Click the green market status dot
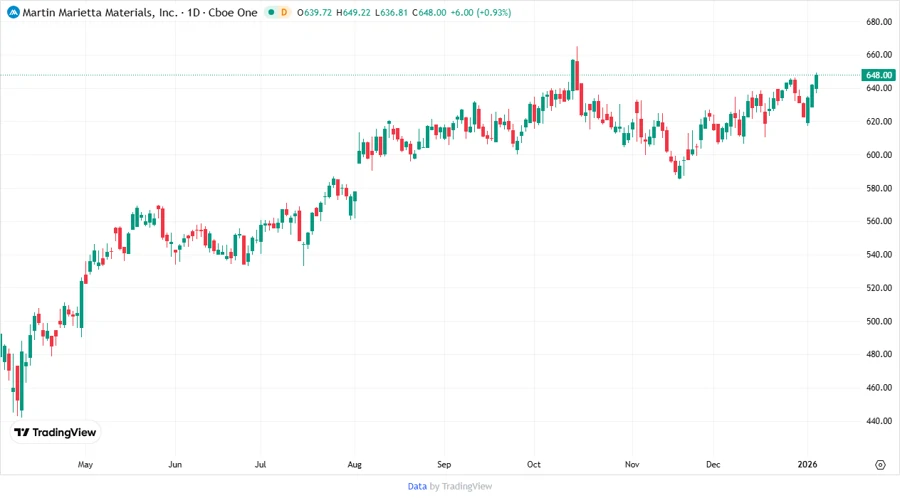 271,12
